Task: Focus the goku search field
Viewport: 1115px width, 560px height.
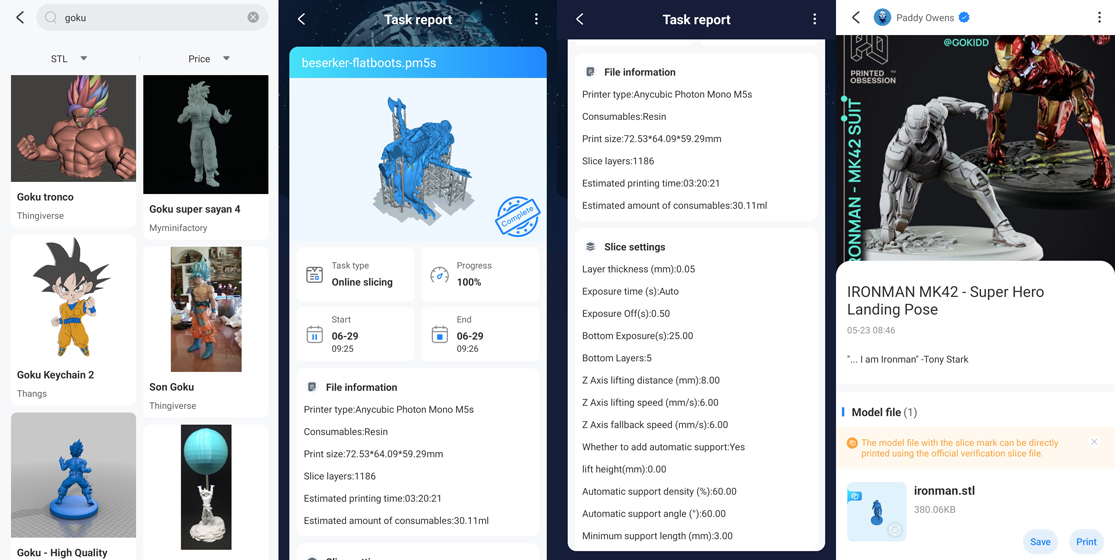Action: 152,18
